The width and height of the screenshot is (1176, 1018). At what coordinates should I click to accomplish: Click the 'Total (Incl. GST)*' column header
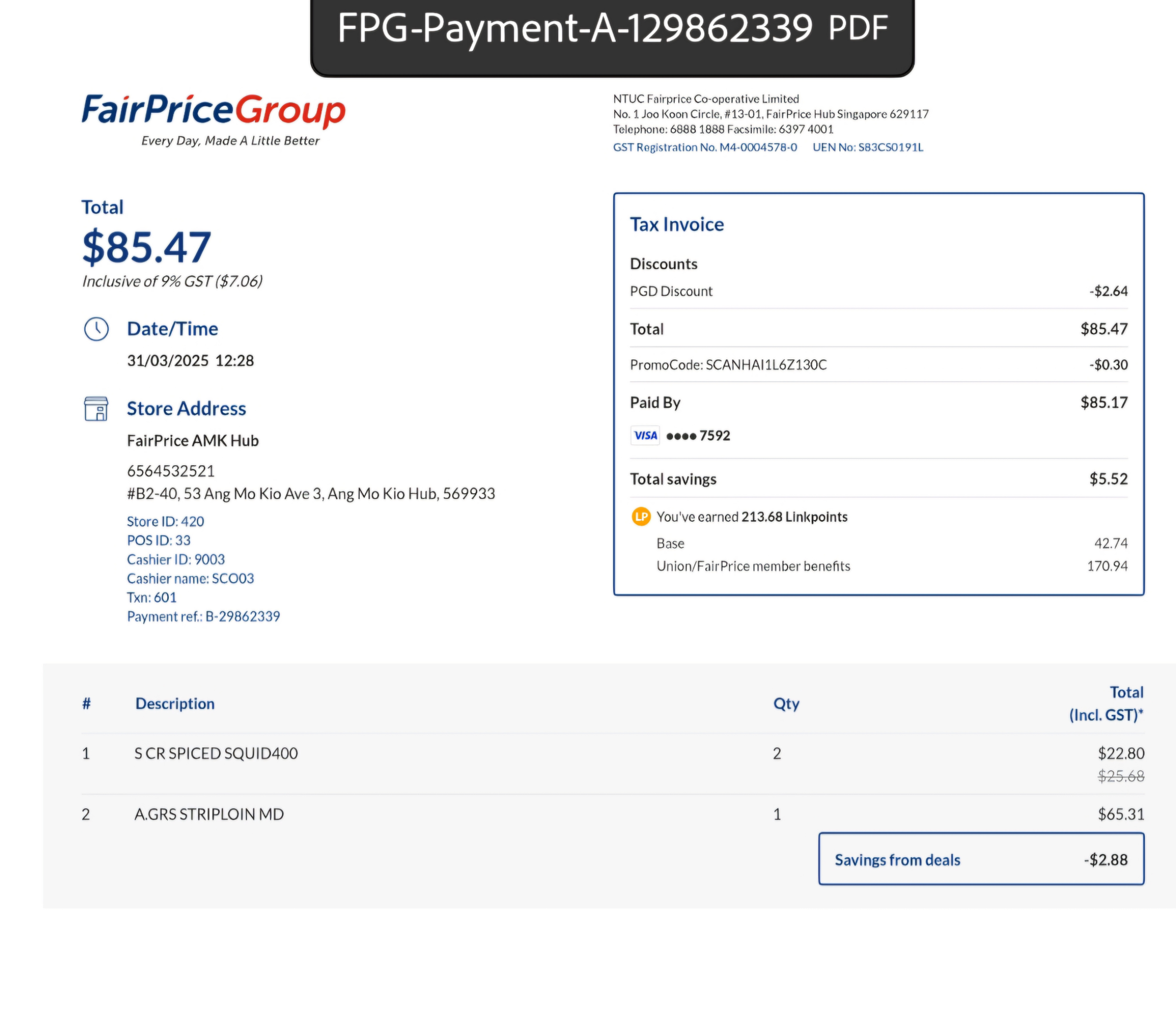point(1106,703)
